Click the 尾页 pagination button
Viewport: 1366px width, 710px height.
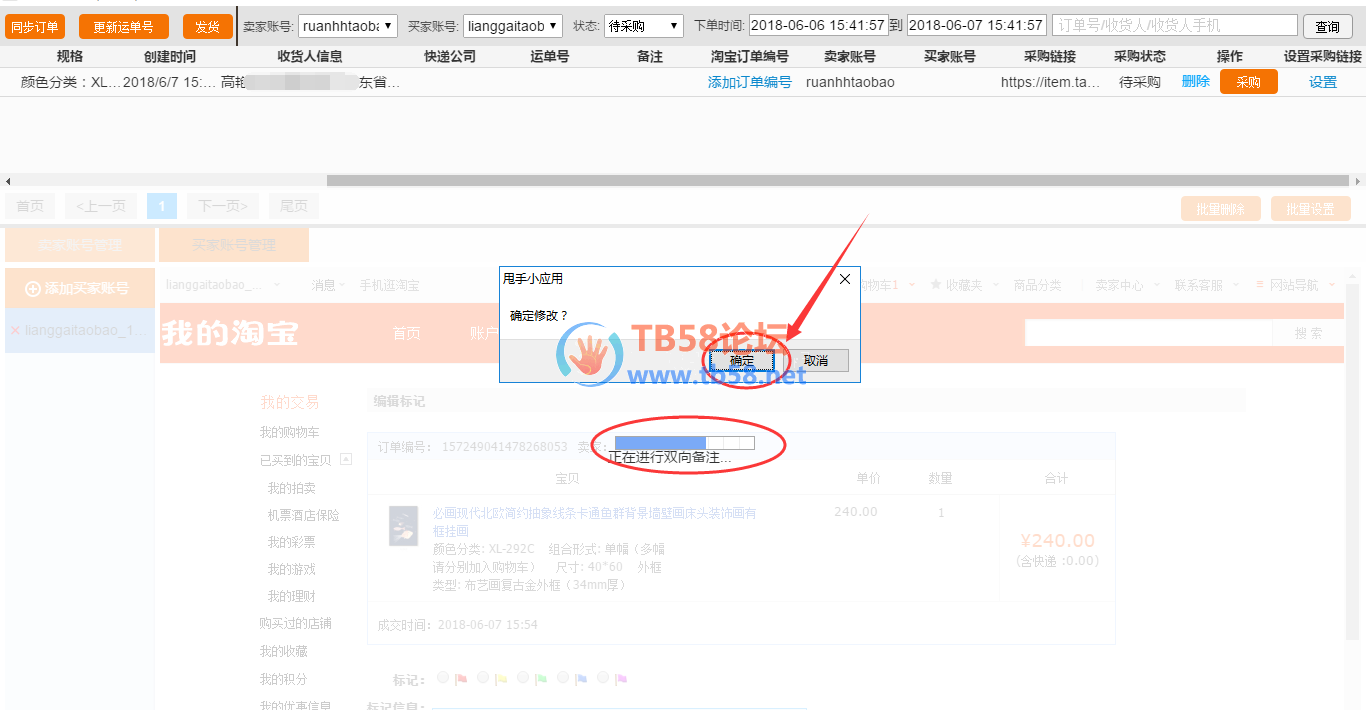point(294,206)
